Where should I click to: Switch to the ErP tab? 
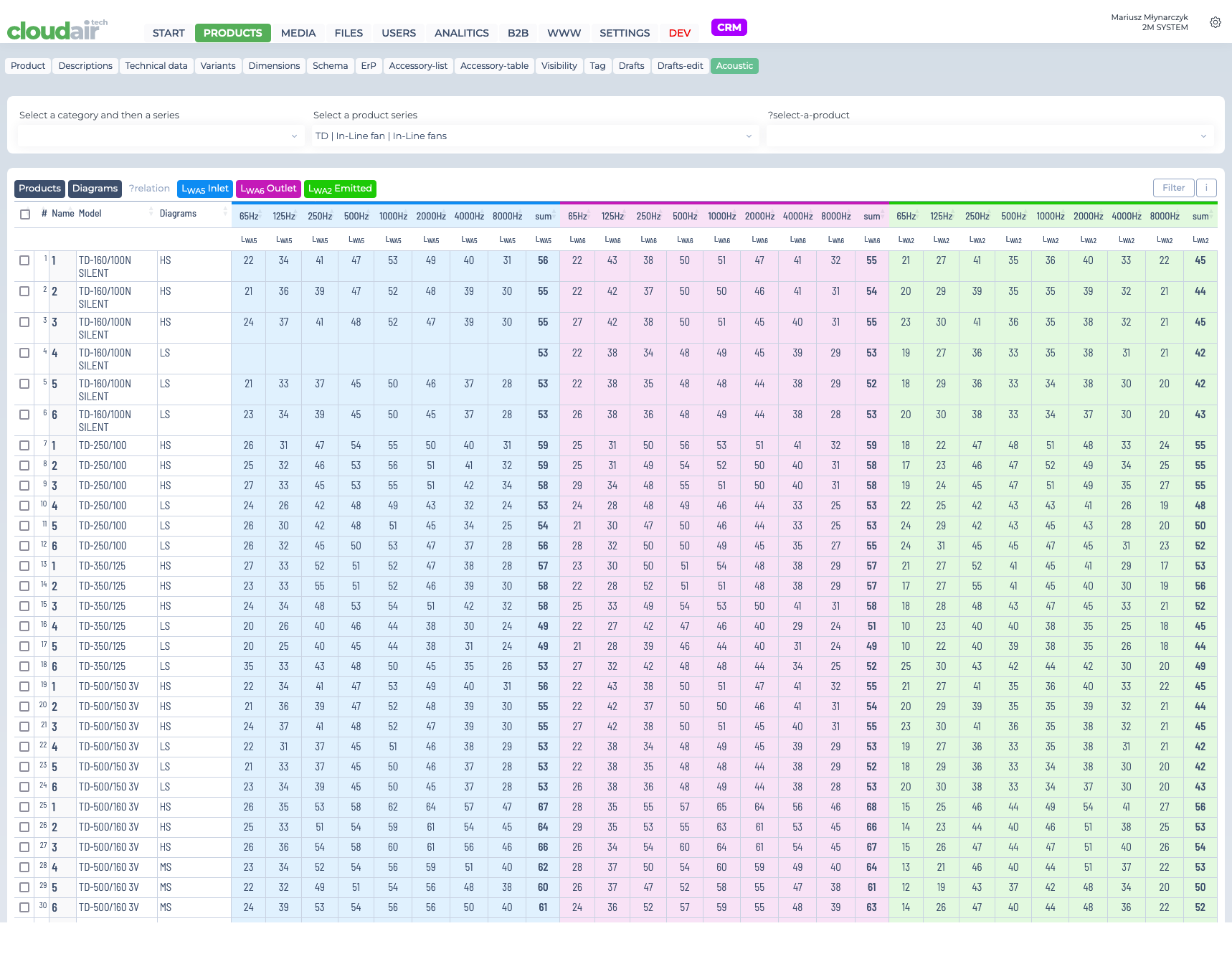[x=369, y=66]
